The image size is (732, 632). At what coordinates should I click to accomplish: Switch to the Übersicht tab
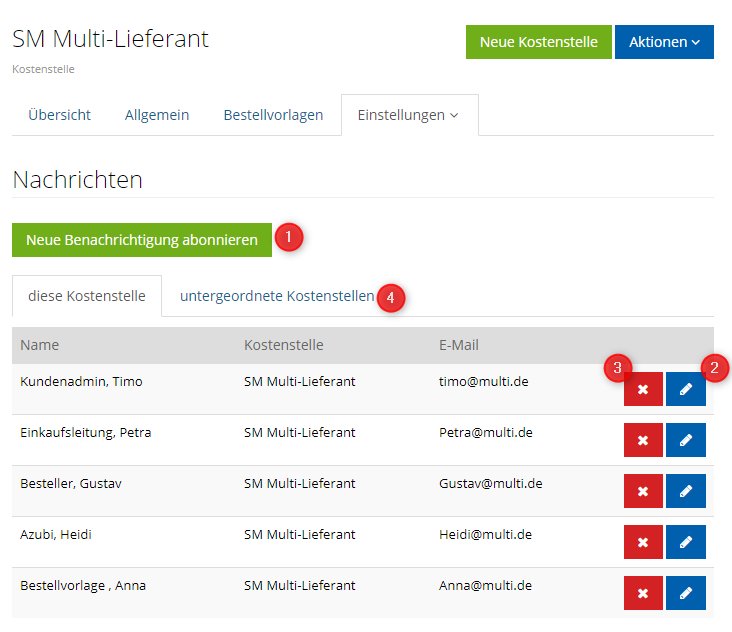point(59,115)
